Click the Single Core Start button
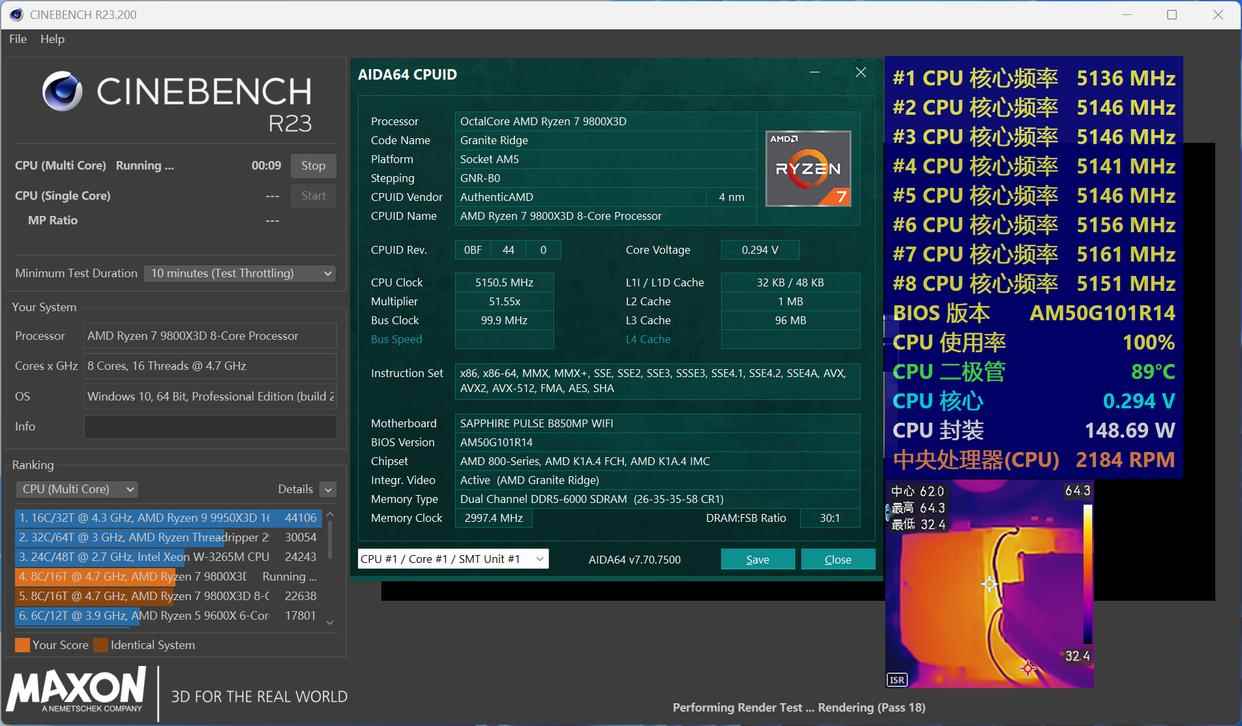This screenshot has height=726, width=1242. pyautogui.click(x=313, y=196)
